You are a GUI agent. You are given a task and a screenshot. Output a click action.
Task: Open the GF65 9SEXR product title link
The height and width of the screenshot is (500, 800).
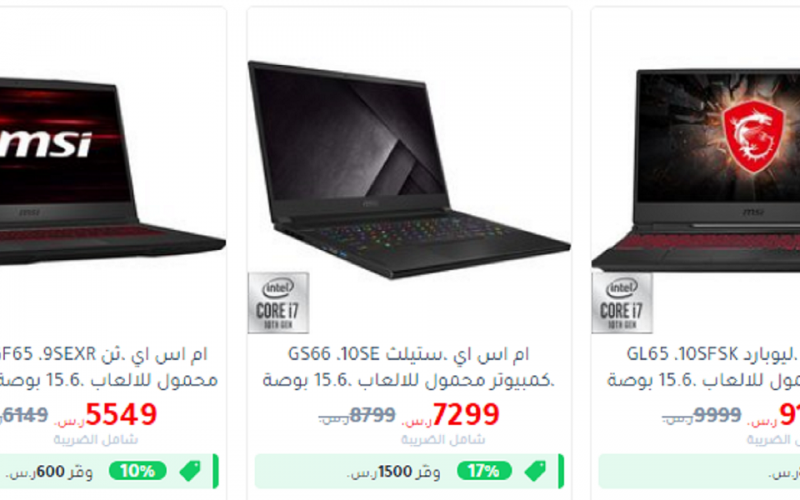tap(104, 354)
